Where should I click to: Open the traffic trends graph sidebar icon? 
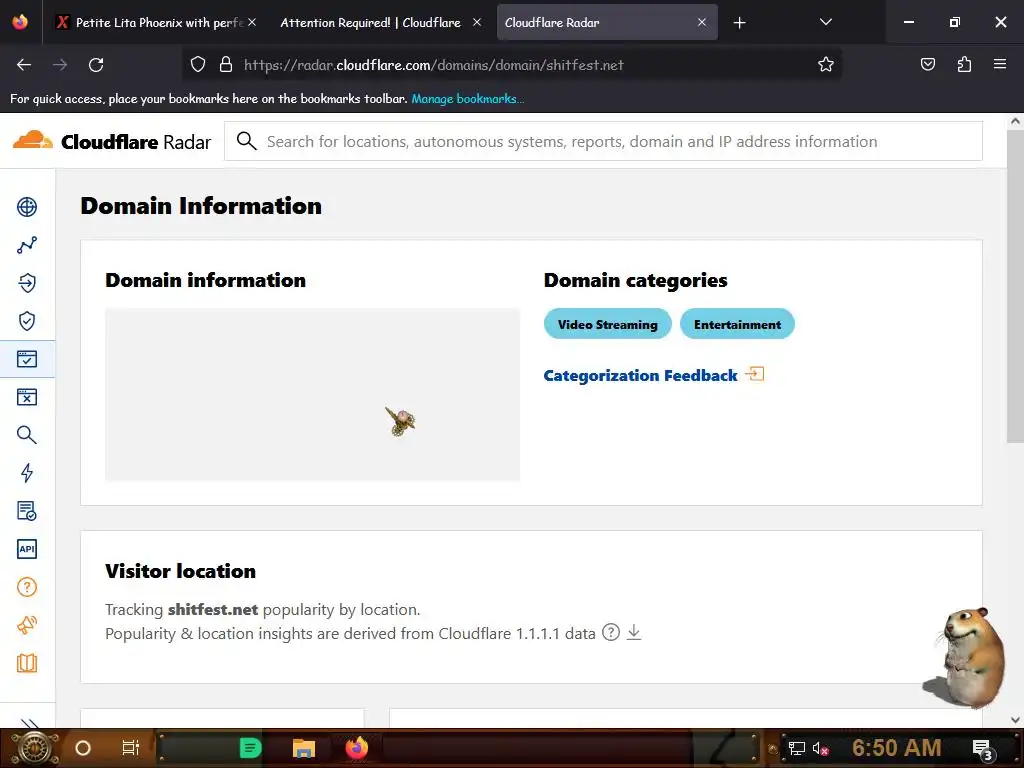(27, 245)
